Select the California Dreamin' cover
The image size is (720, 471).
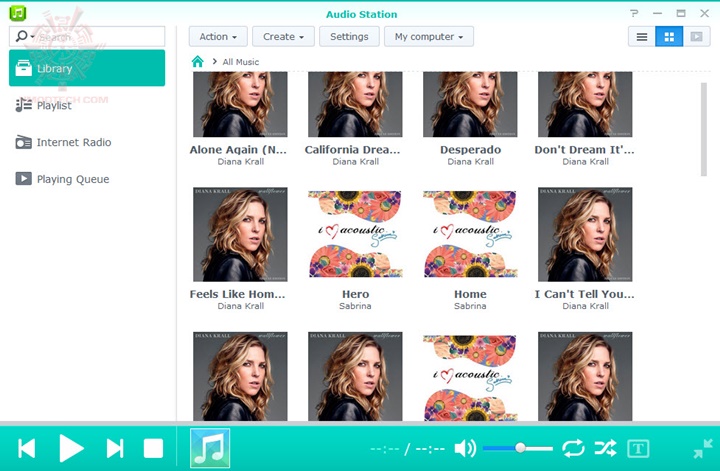coord(355,104)
